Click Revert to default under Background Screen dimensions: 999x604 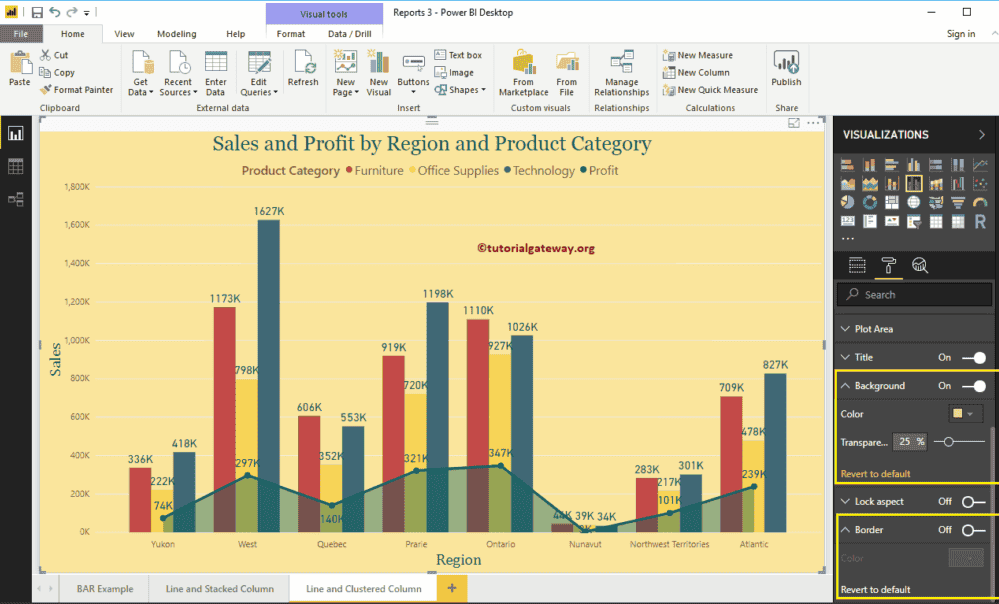click(876, 473)
